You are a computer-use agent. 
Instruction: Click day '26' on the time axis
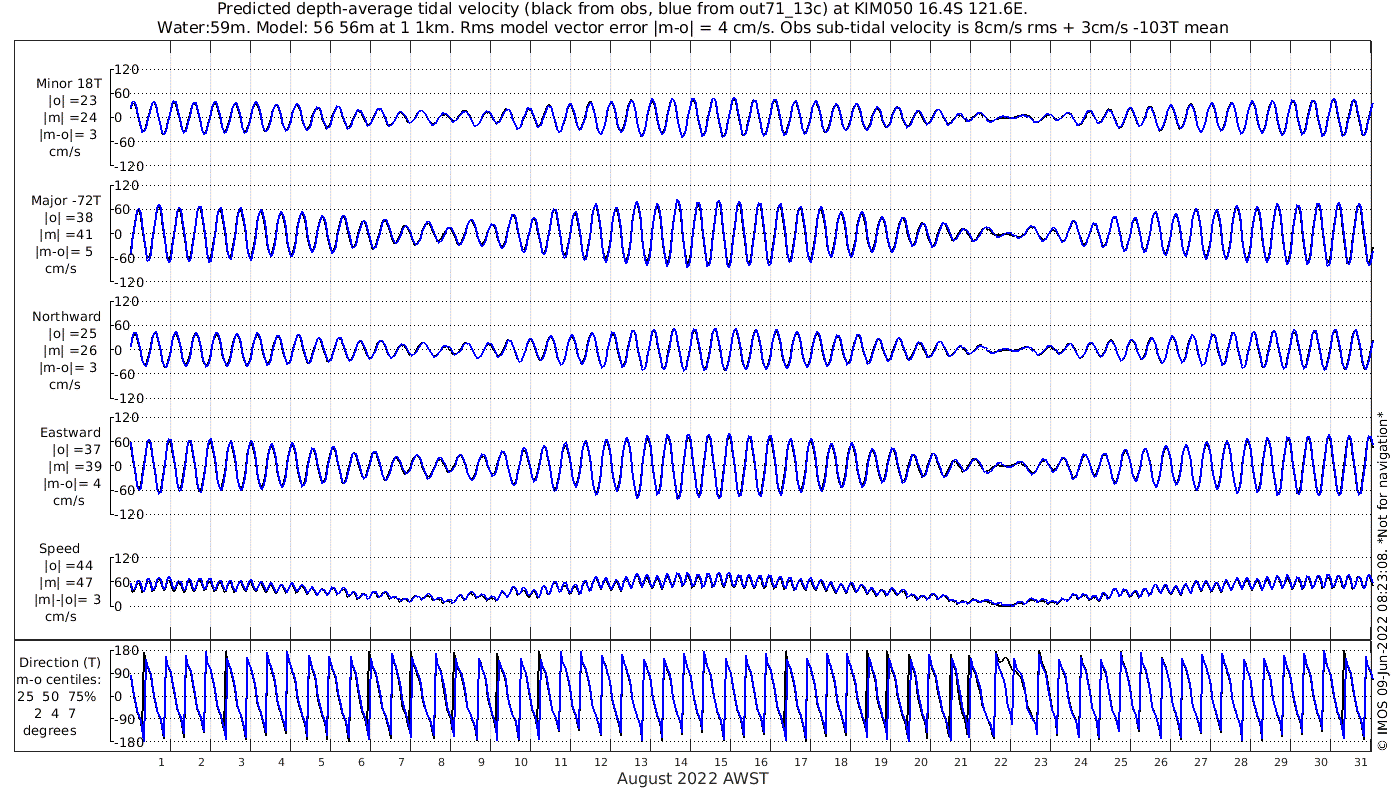[x=1160, y=762]
